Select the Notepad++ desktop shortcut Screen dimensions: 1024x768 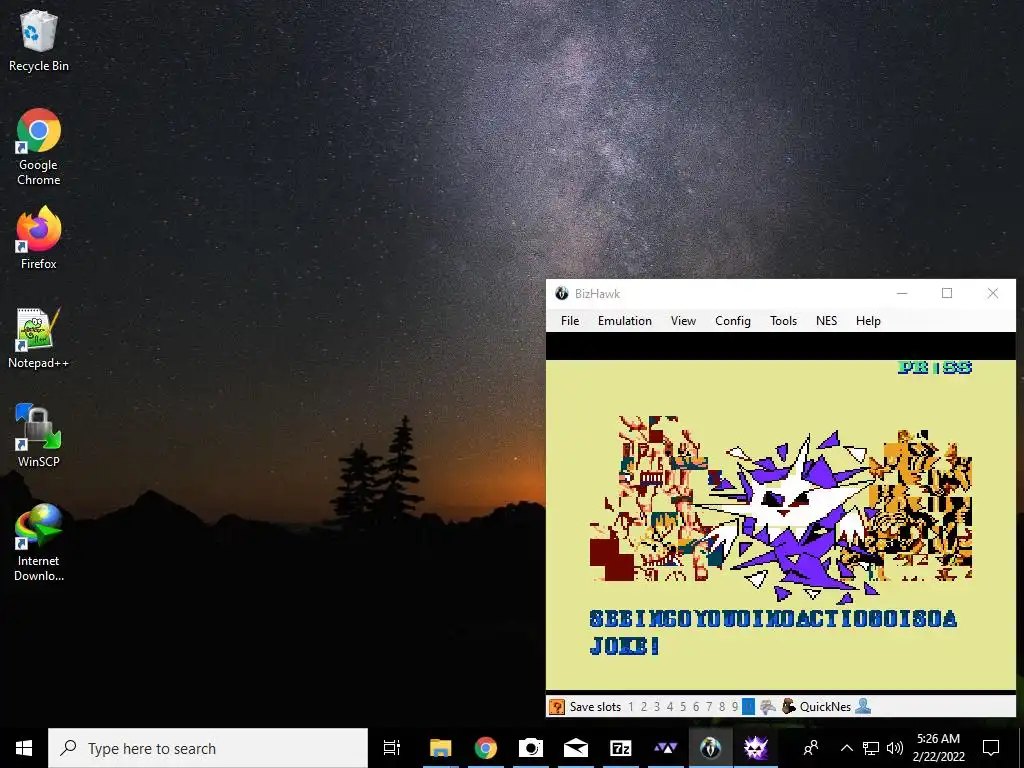(x=39, y=338)
